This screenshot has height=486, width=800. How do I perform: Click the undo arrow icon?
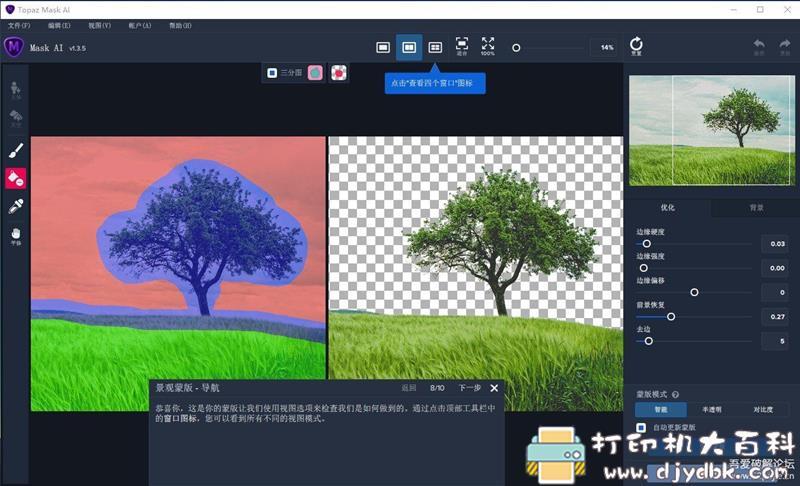759,46
